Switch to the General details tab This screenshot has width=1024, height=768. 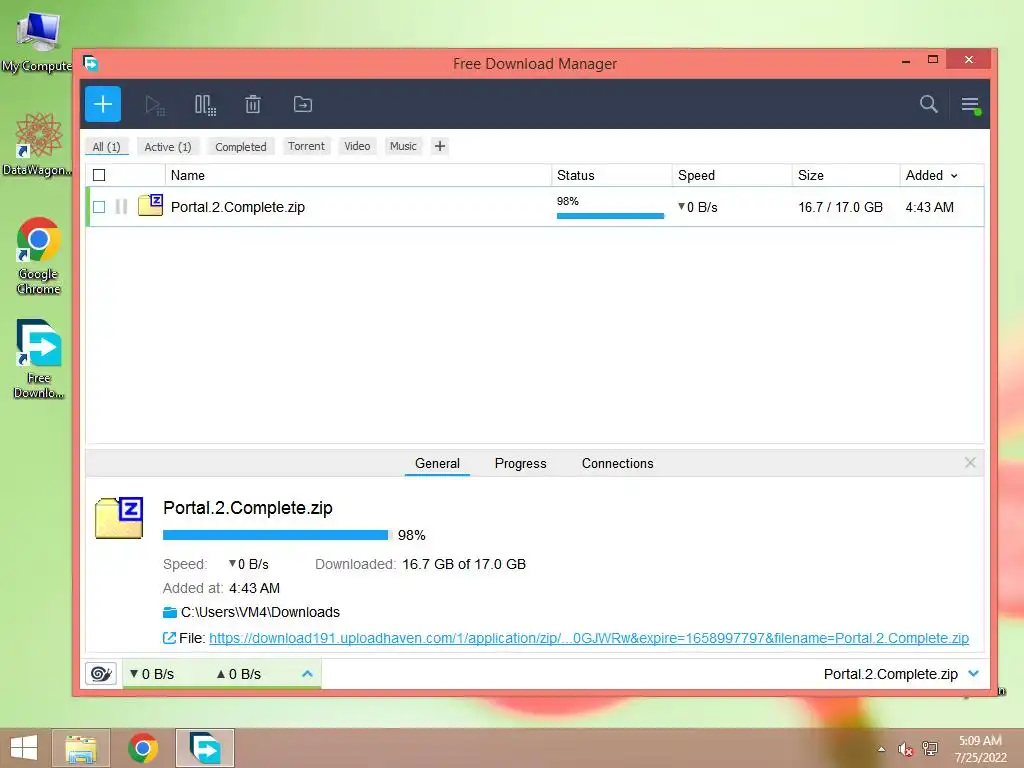pyautogui.click(x=437, y=463)
